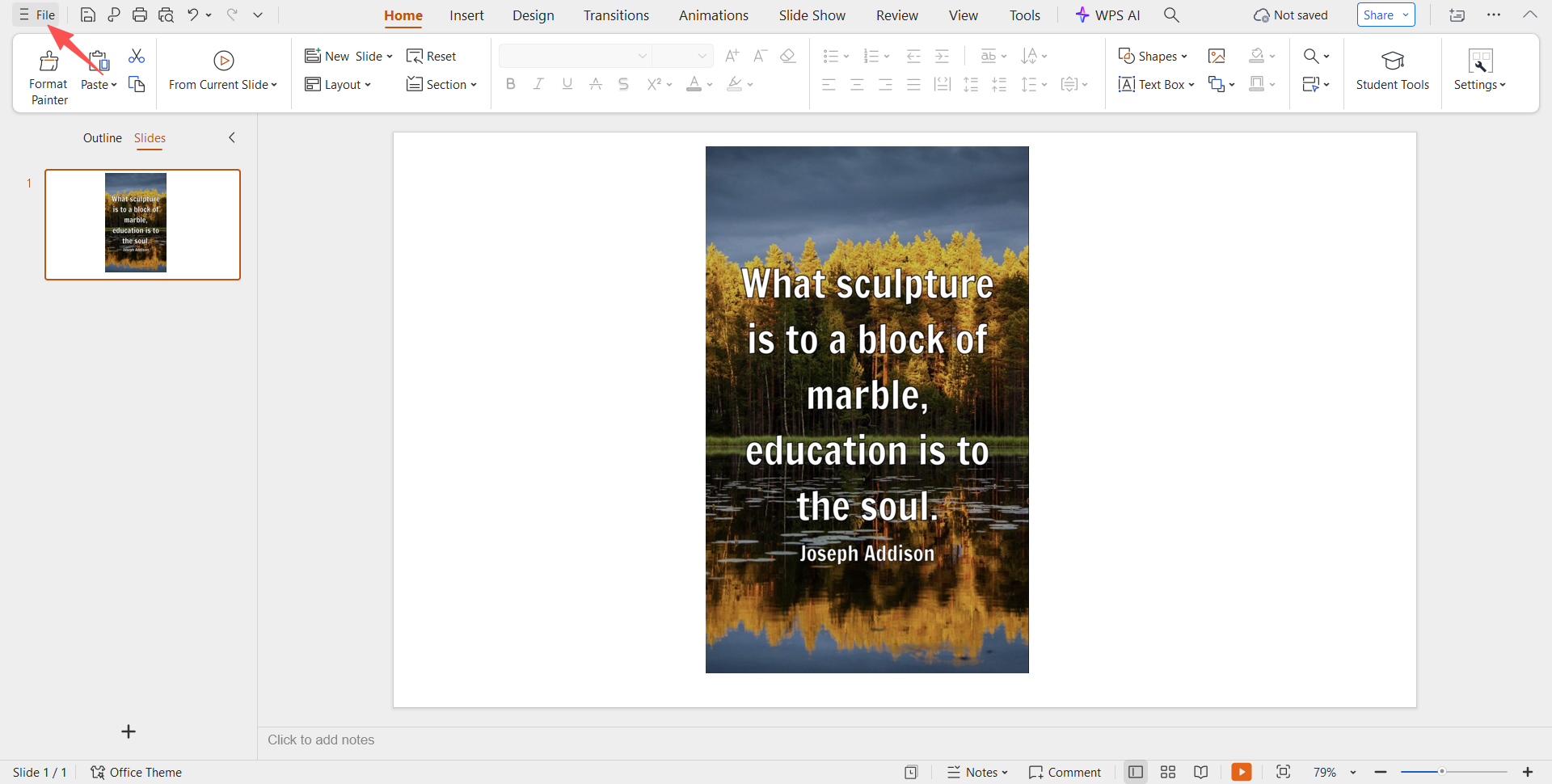The image size is (1552, 784).
Task: Click the orange slideshow play button
Action: (x=1241, y=772)
